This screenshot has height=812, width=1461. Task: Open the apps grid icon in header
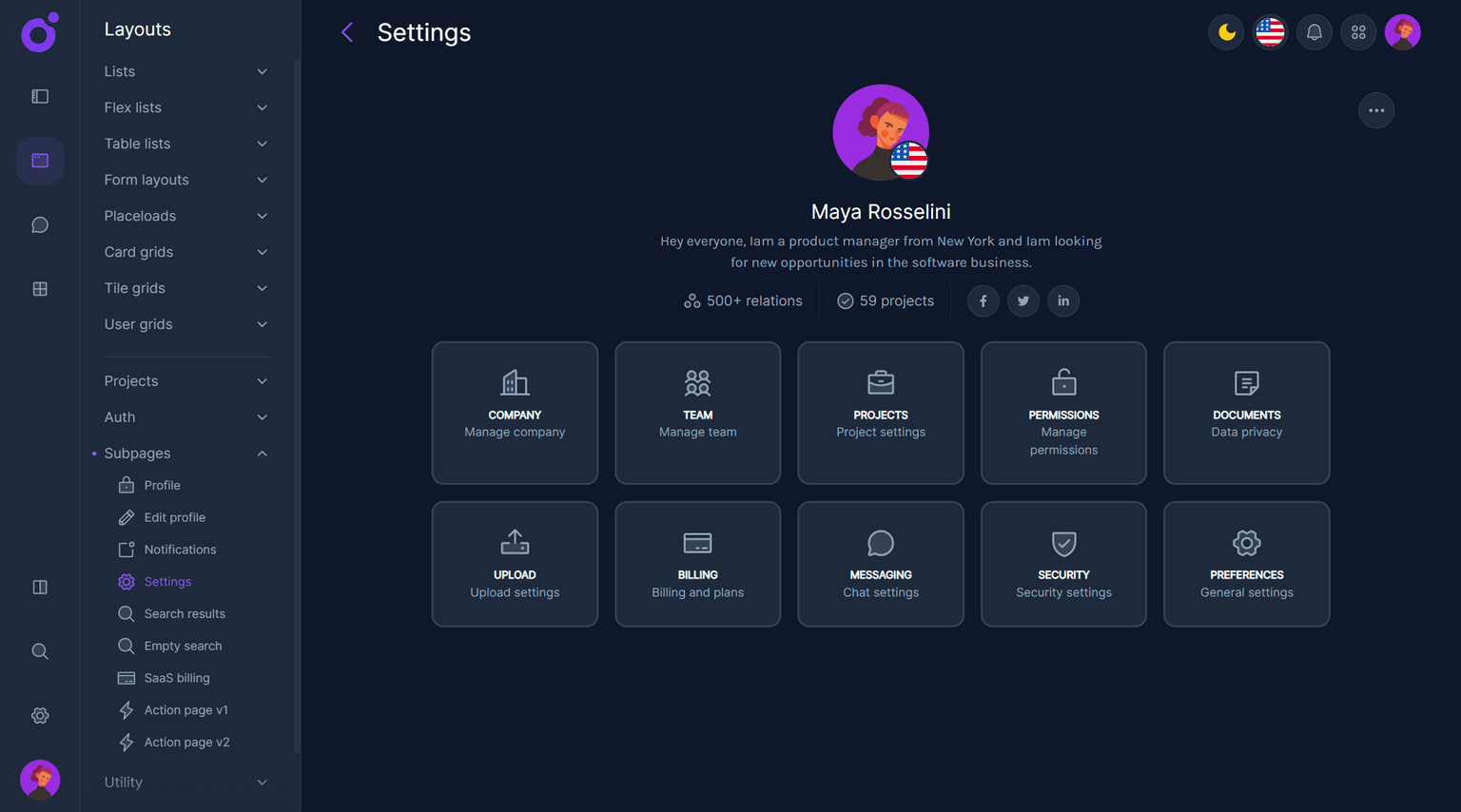1358,32
